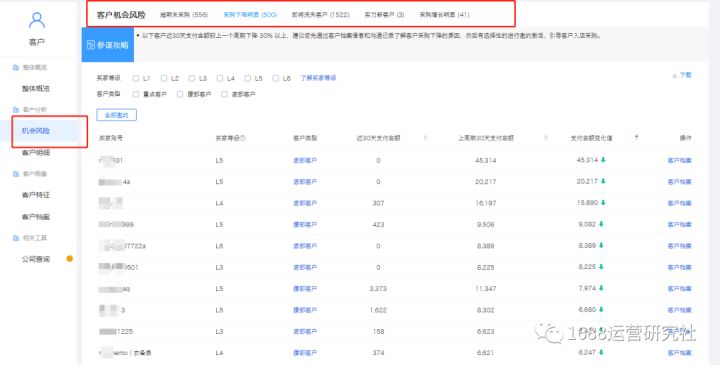Click the buyer account ending 999
The width and height of the screenshot is (720, 365).
point(116,225)
